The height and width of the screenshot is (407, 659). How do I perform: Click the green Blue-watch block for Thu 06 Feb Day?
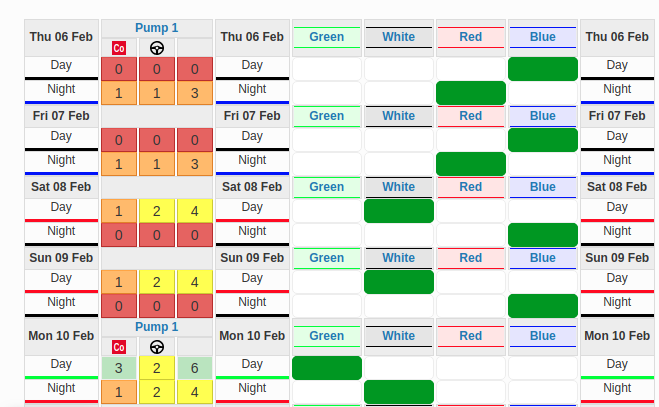pos(542,69)
